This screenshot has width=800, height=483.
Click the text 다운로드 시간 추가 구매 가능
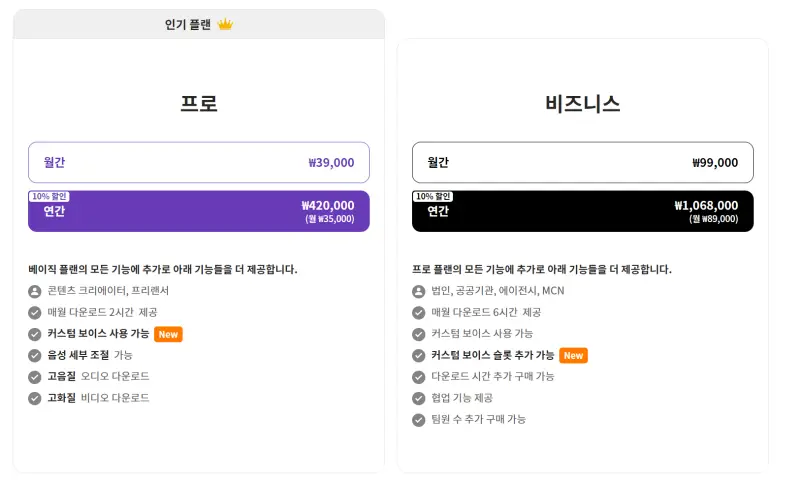click(x=493, y=376)
